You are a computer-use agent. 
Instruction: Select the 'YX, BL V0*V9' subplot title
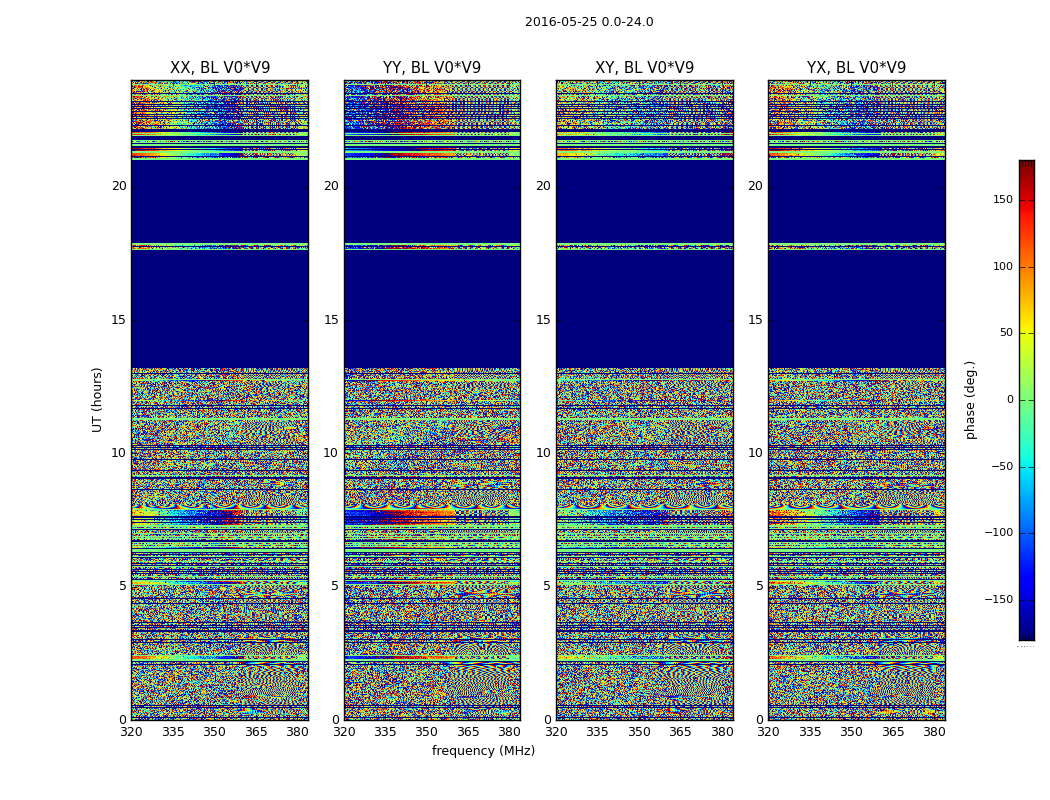pyautogui.click(x=856, y=68)
